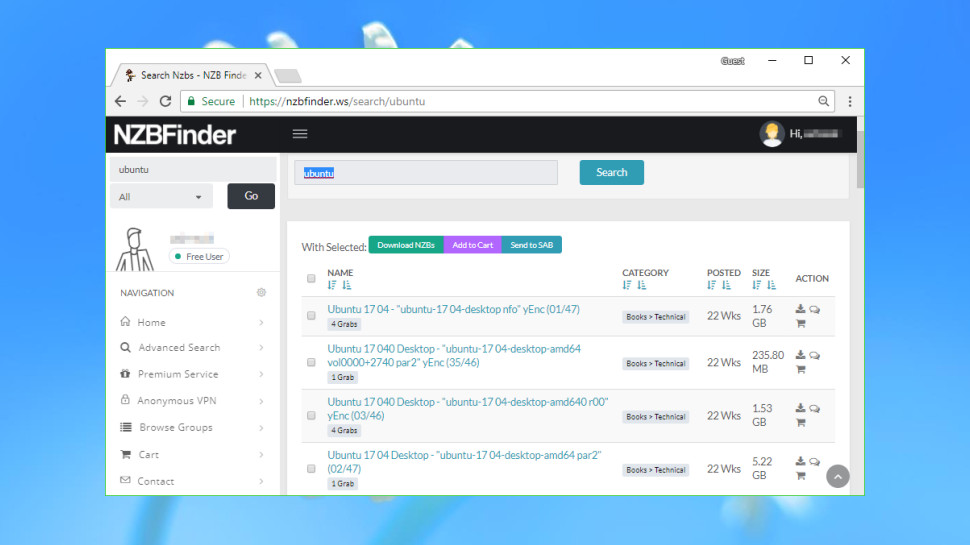
Task: Open the hamburger menu in NZBFinder header
Action: 300,134
